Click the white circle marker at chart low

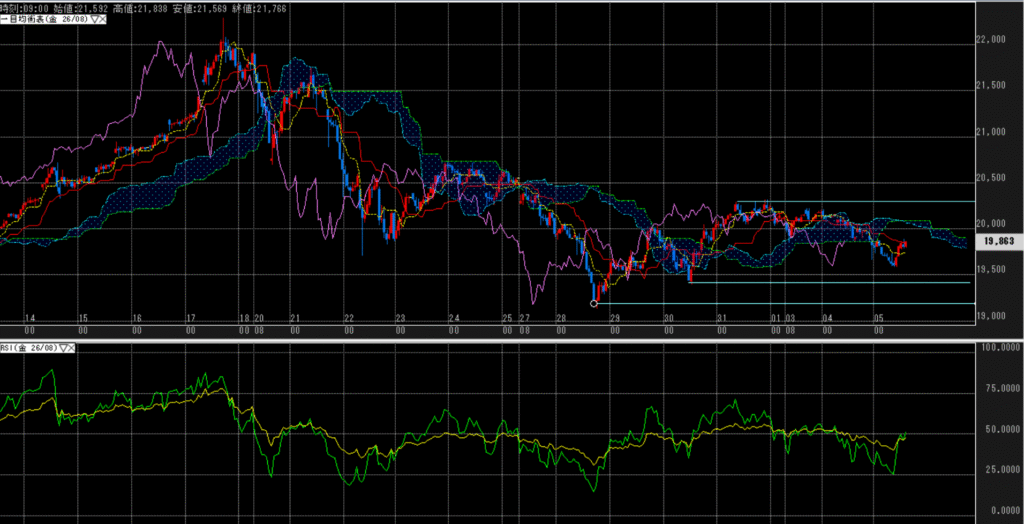pos(595,302)
